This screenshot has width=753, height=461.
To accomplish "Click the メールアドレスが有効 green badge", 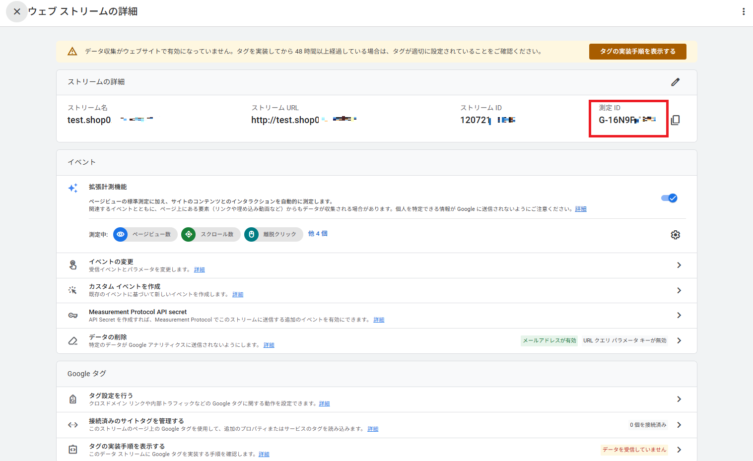I will point(549,340).
